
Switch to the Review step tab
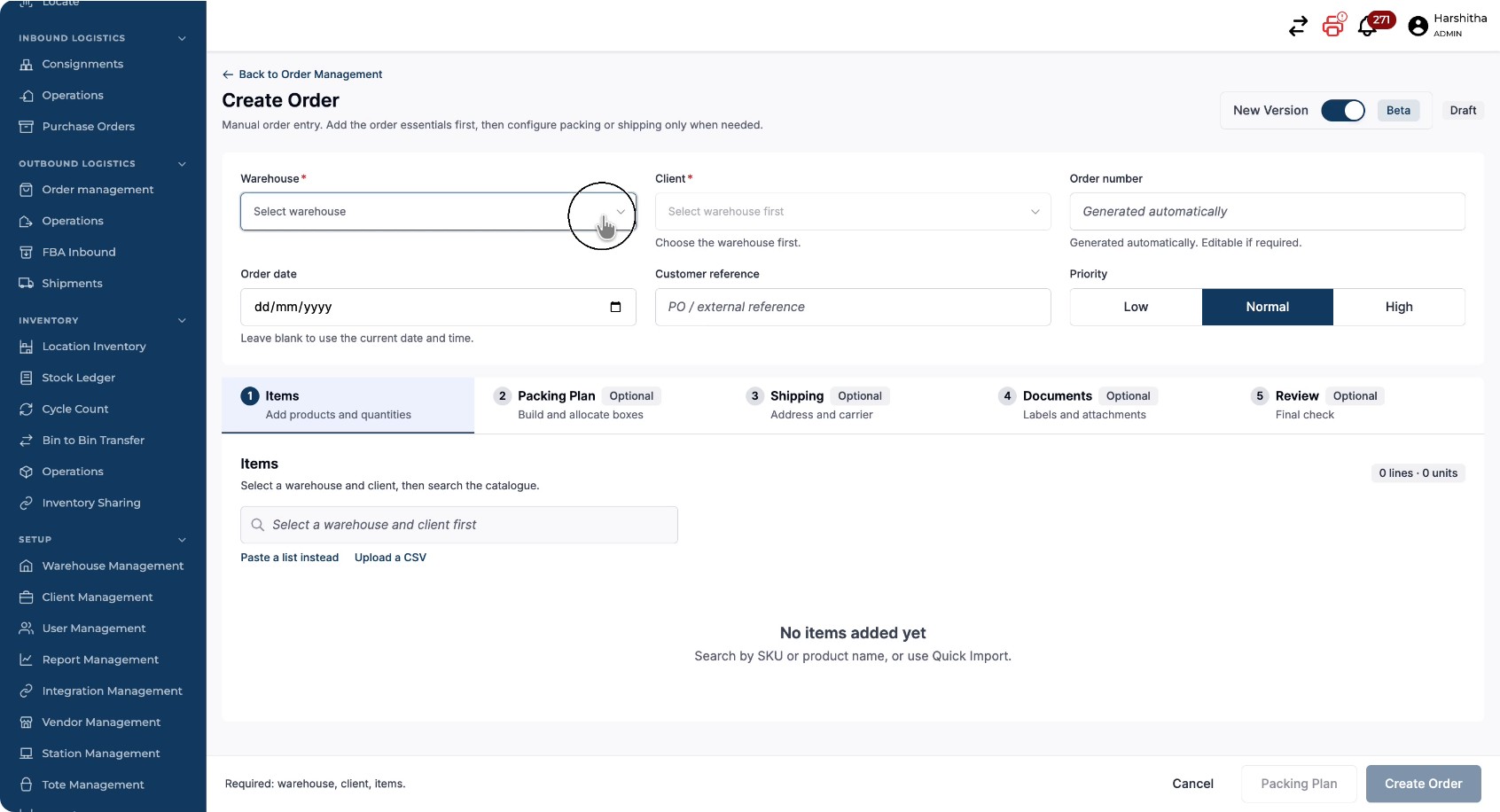click(x=1358, y=405)
